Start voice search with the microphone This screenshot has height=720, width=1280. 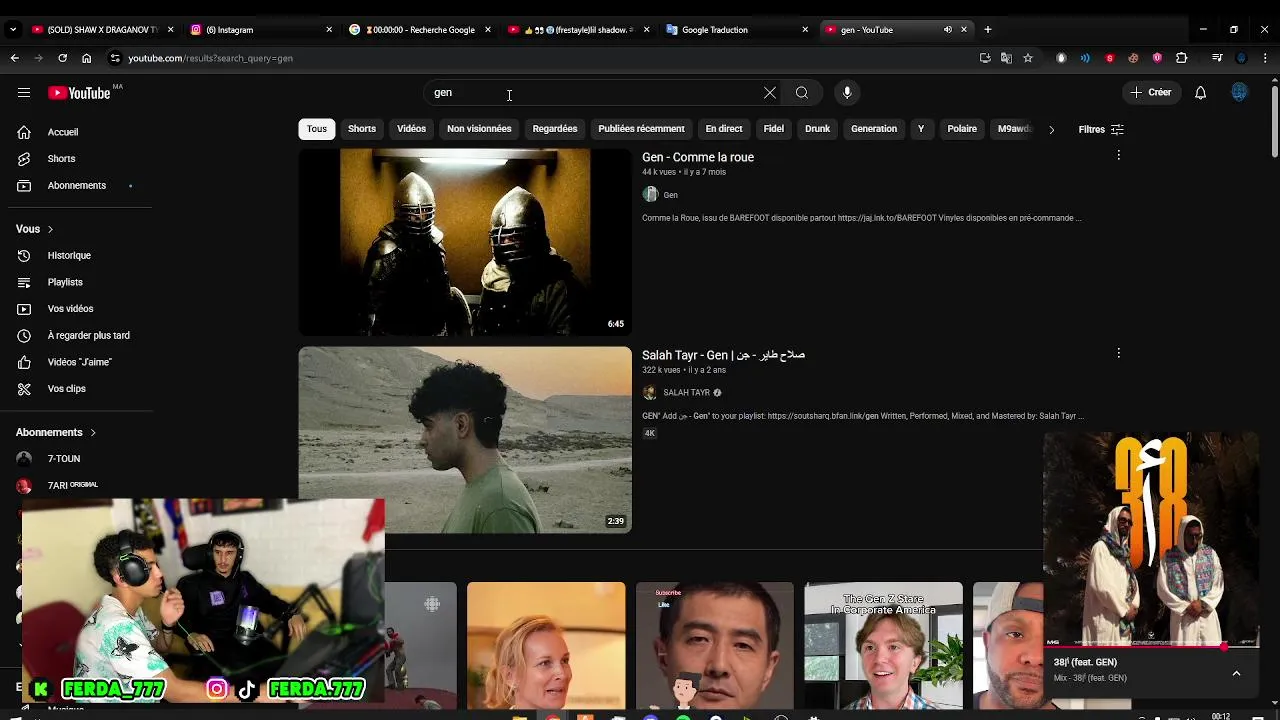tap(847, 93)
